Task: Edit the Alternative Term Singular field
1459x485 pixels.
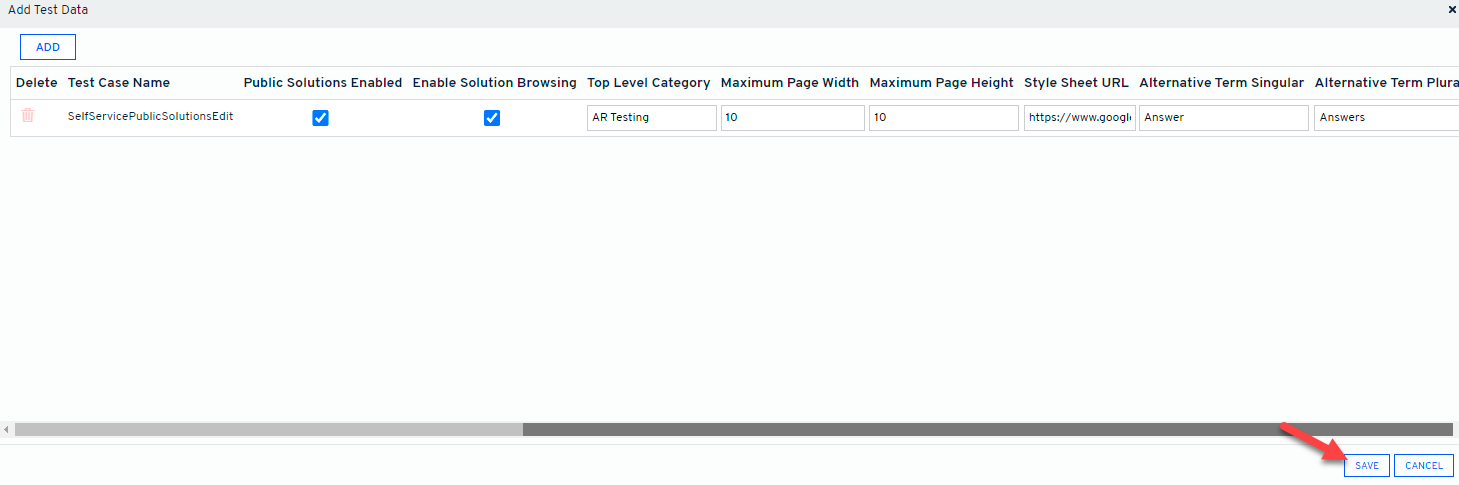Action: tap(1224, 118)
